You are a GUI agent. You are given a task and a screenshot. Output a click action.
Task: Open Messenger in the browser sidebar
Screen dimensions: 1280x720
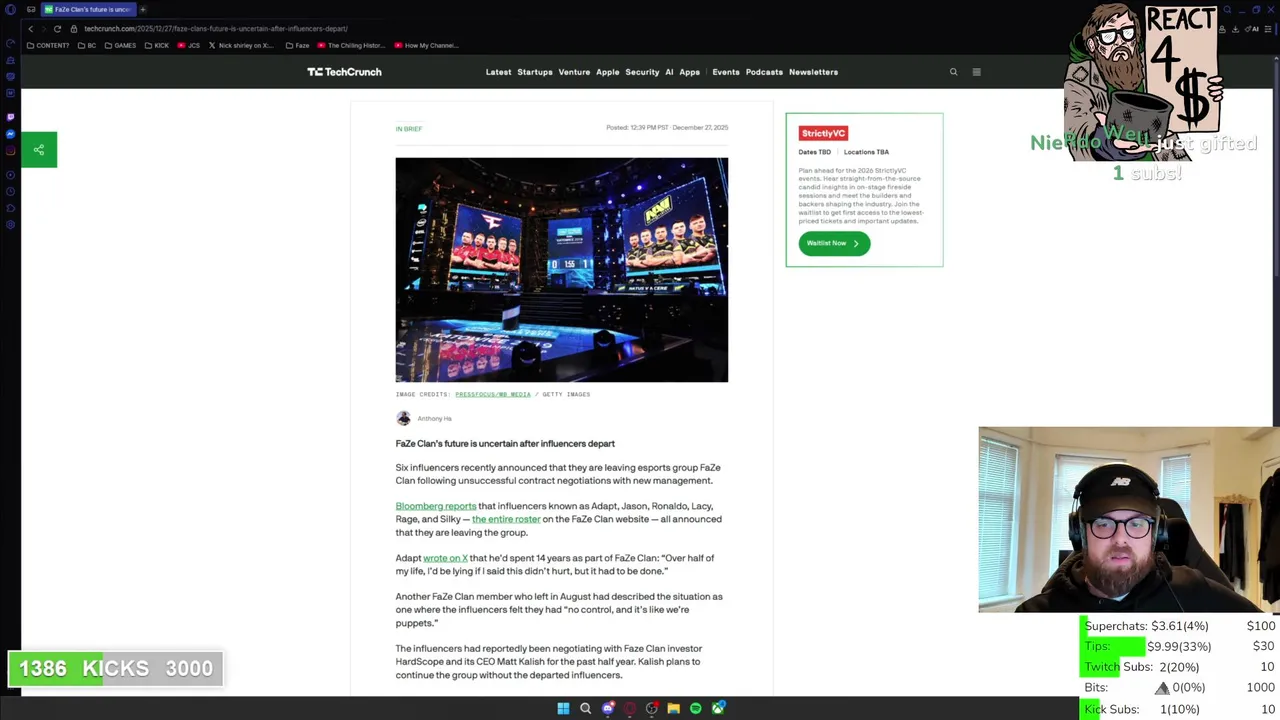click(x=10, y=134)
